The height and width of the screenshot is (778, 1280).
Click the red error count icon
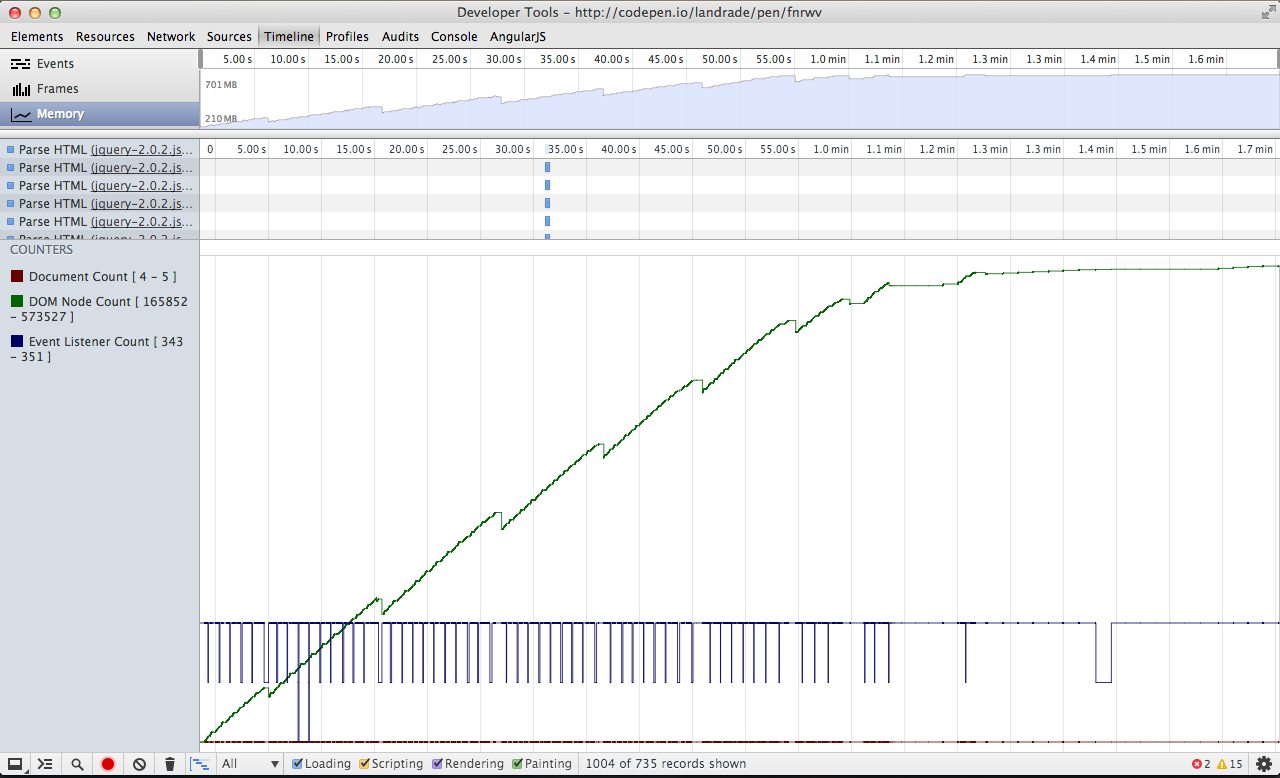(x=1197, y=764)
